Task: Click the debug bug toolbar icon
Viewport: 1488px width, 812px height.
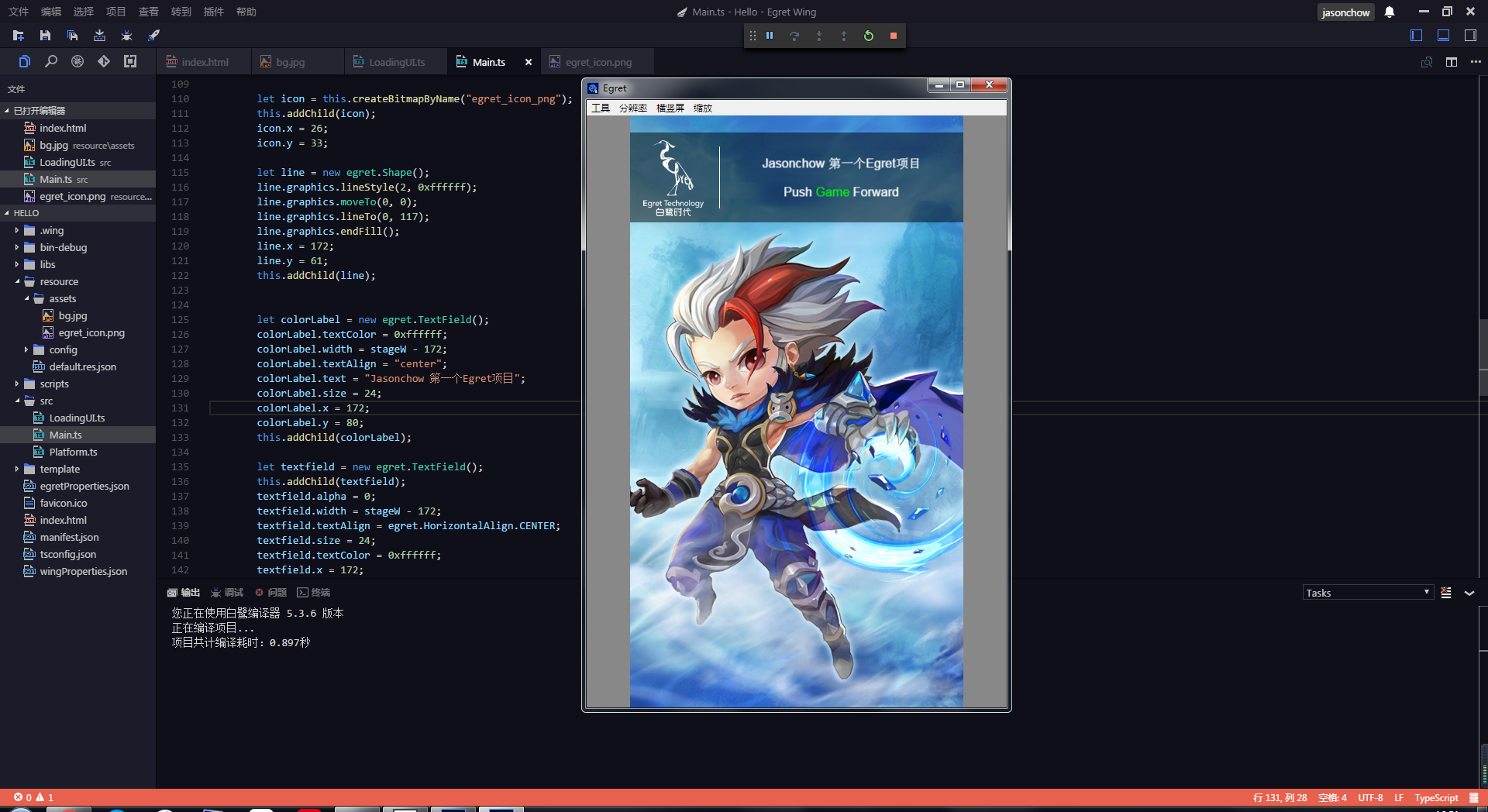Action: 126,36
